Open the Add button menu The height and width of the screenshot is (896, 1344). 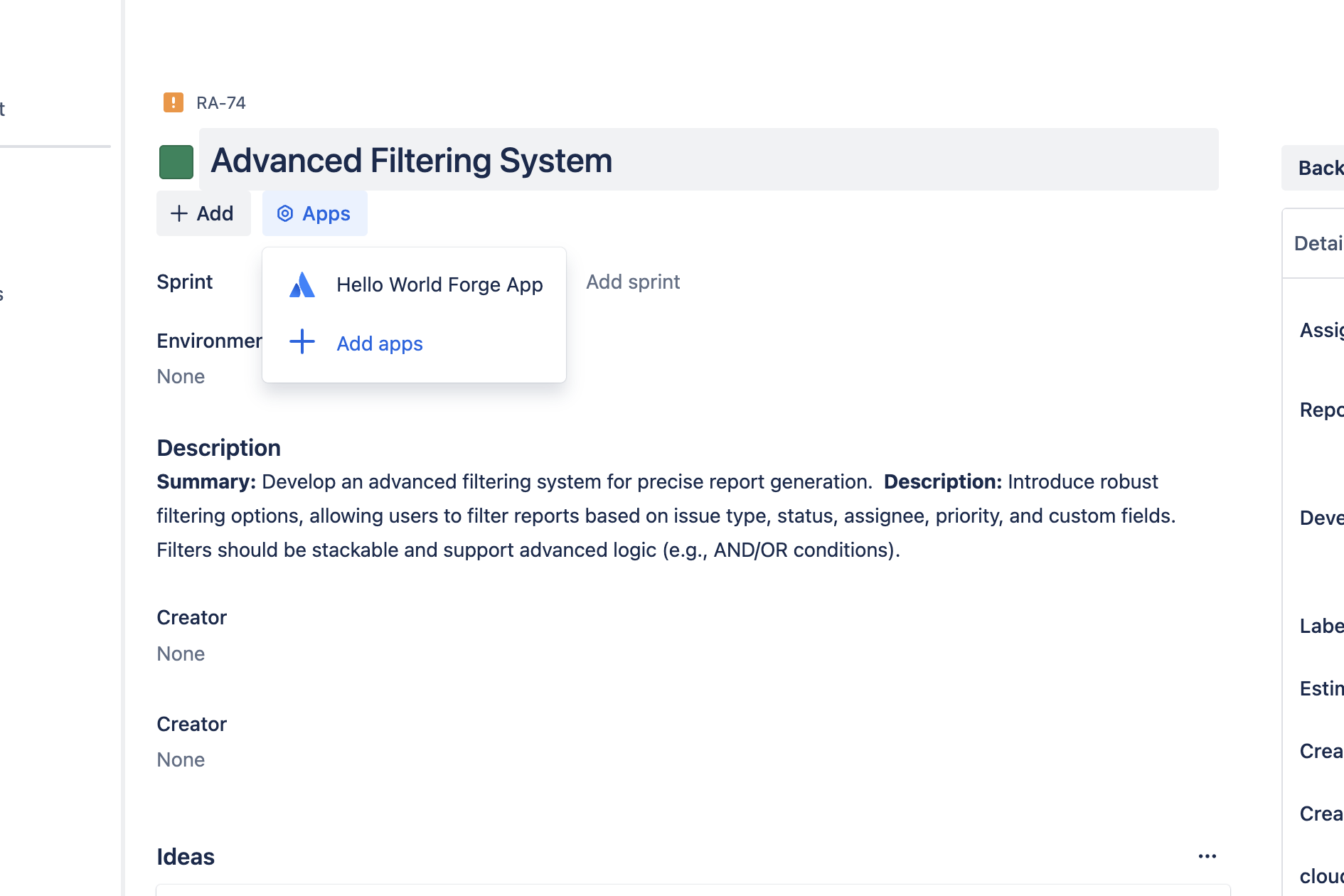click(203, 213)
